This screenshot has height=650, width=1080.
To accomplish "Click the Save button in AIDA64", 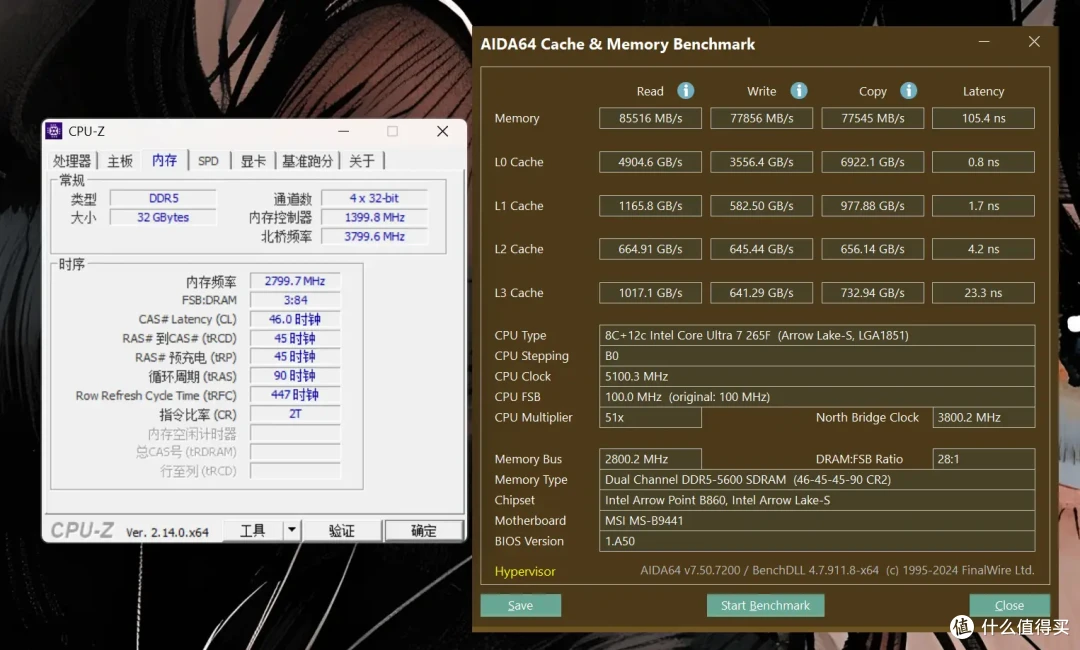I will pyautogui.click(x=521, y=605).
